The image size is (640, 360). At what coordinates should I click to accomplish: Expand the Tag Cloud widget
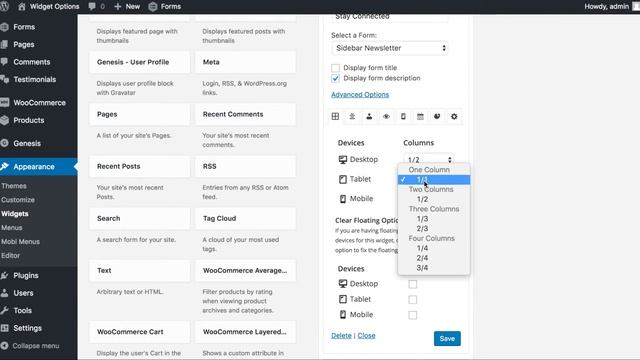(245, 218)
